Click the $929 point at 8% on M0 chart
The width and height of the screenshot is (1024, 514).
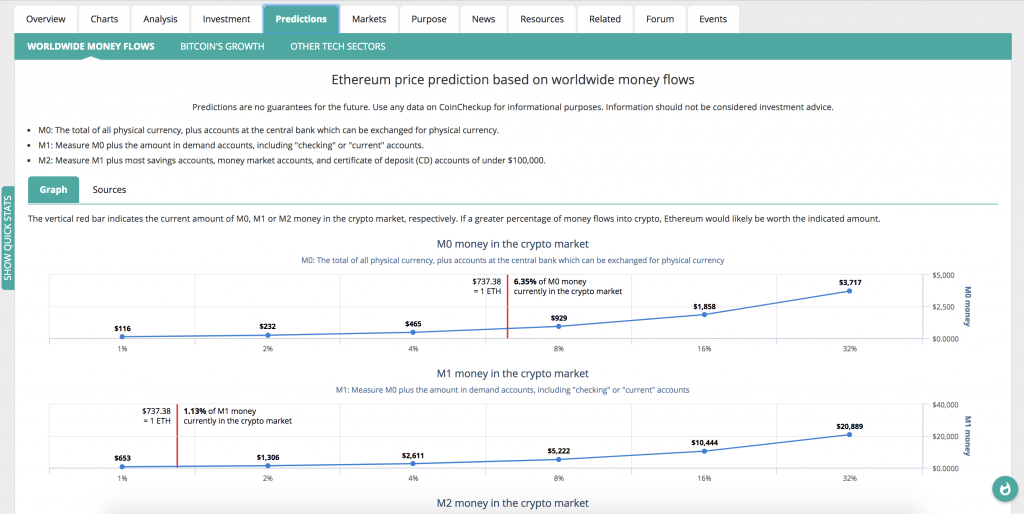pyautogui.click(x=558, y=326)
